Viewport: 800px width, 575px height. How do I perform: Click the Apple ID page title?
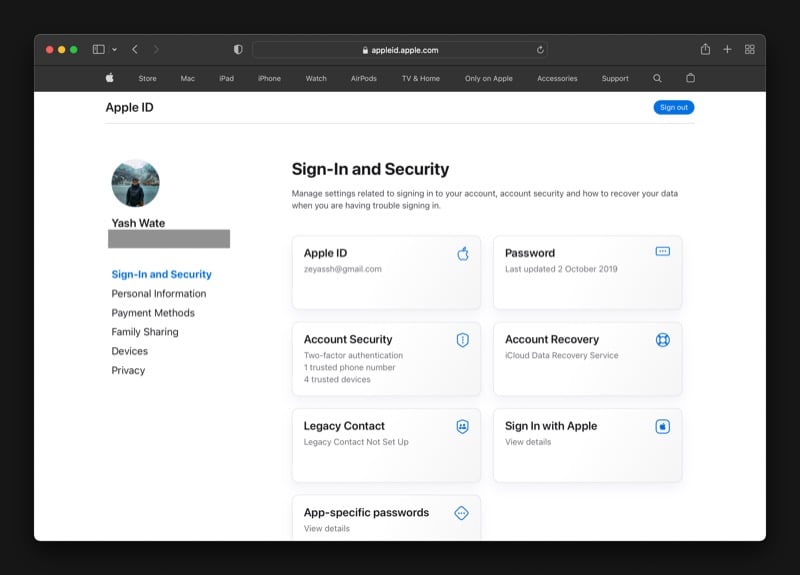tap(130, 108)
